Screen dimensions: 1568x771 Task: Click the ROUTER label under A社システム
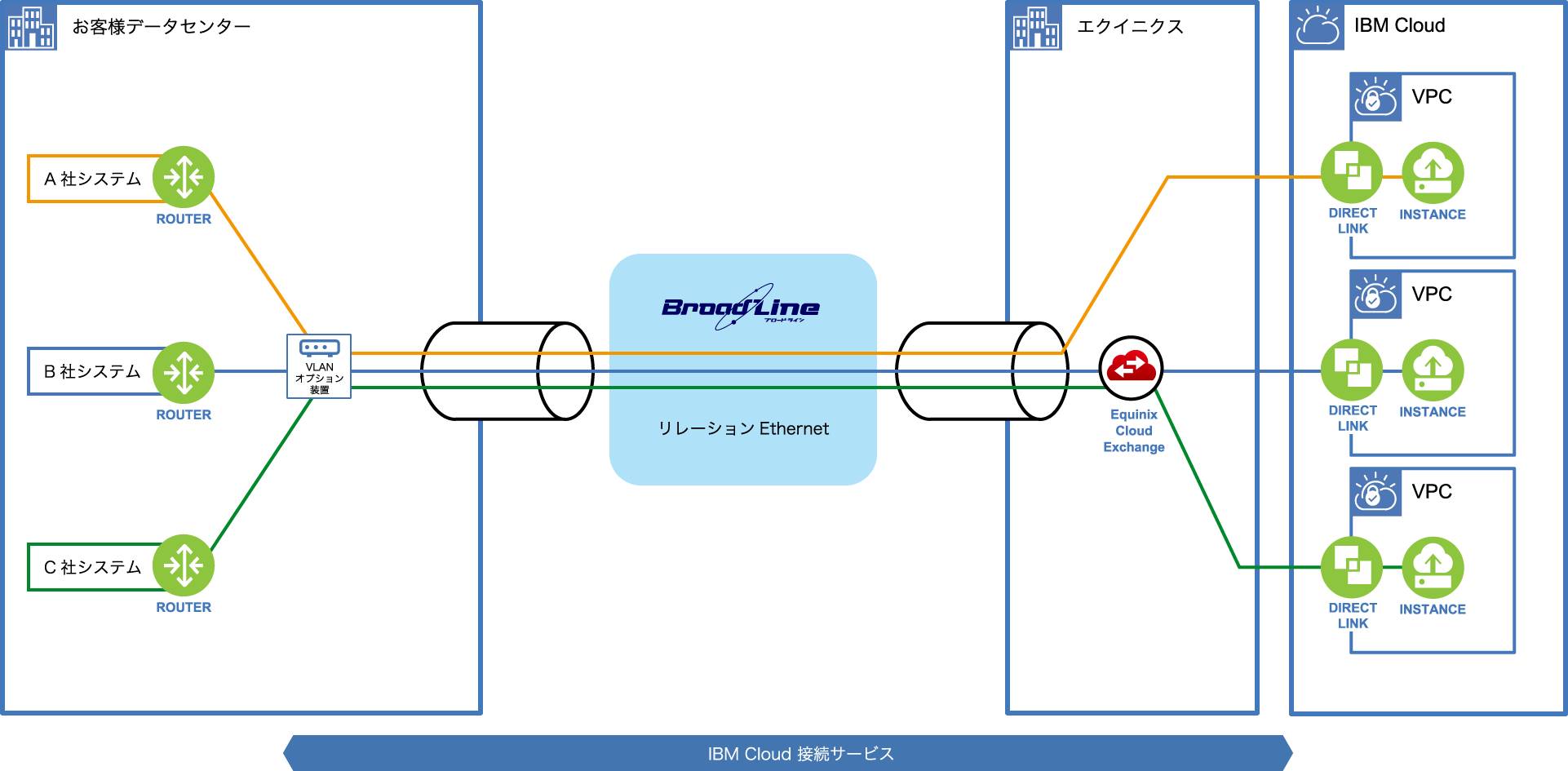click(184, 219)
